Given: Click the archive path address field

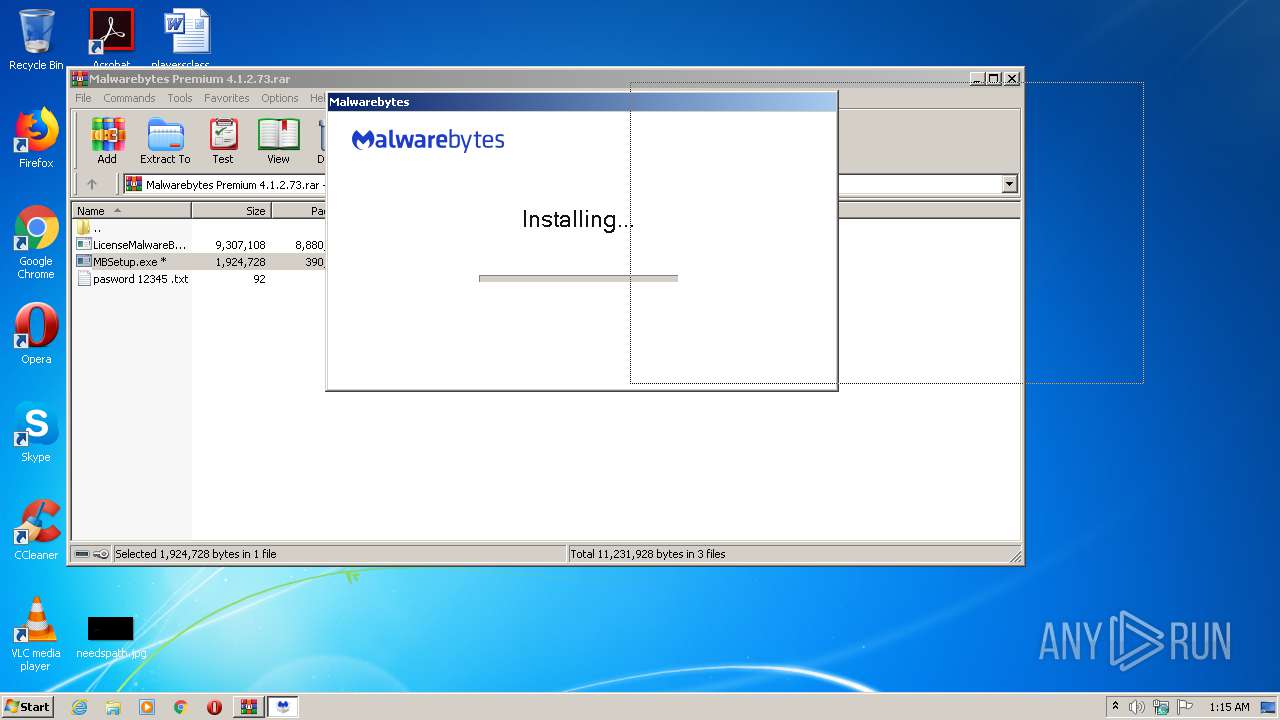Looking at the screenshot, I should point(570,184).
